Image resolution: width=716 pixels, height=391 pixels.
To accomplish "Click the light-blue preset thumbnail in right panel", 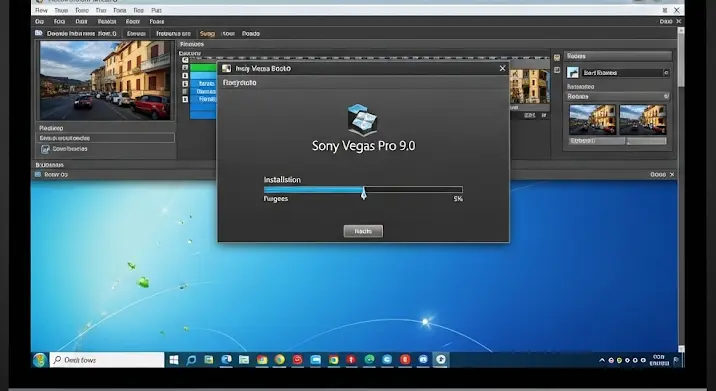I will point(573,73).
